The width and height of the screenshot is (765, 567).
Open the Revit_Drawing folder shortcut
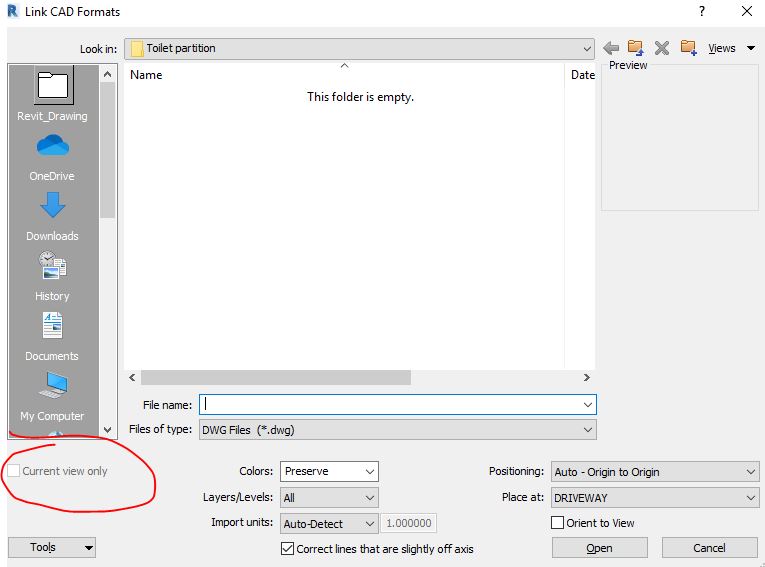[x=53, y=94]
